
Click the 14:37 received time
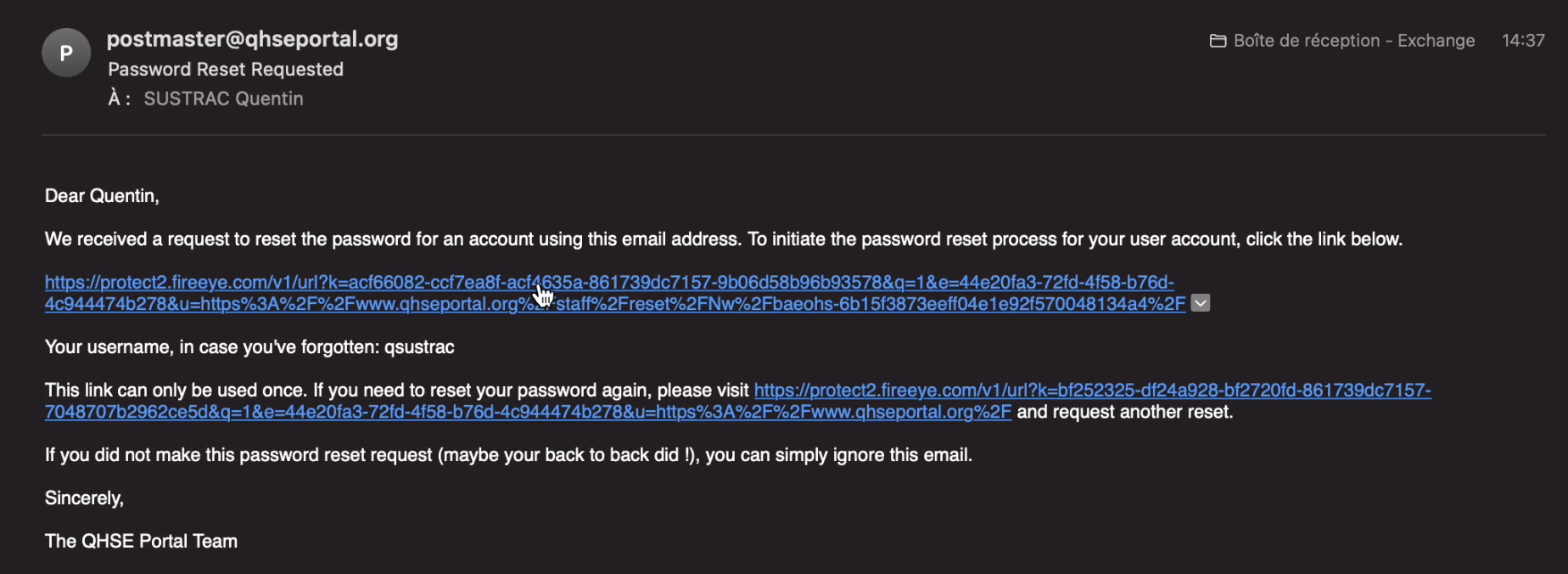[x=1523, y=41]
